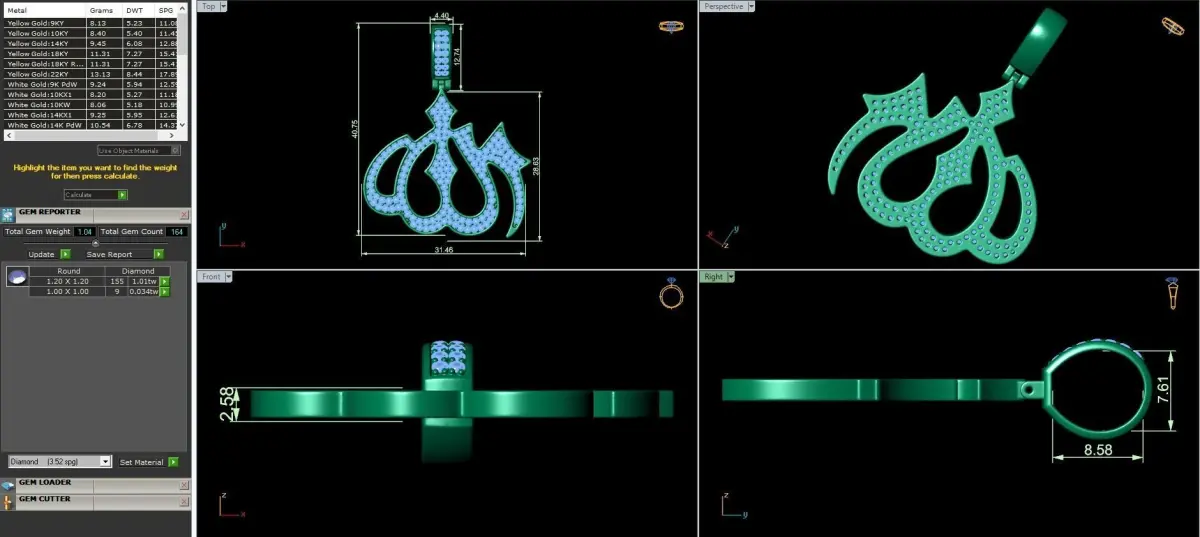The height and width of the screenshot is (537, 1200).
Task: Open the Perspective viewport dropdown arrow
Action: point(751,6)
